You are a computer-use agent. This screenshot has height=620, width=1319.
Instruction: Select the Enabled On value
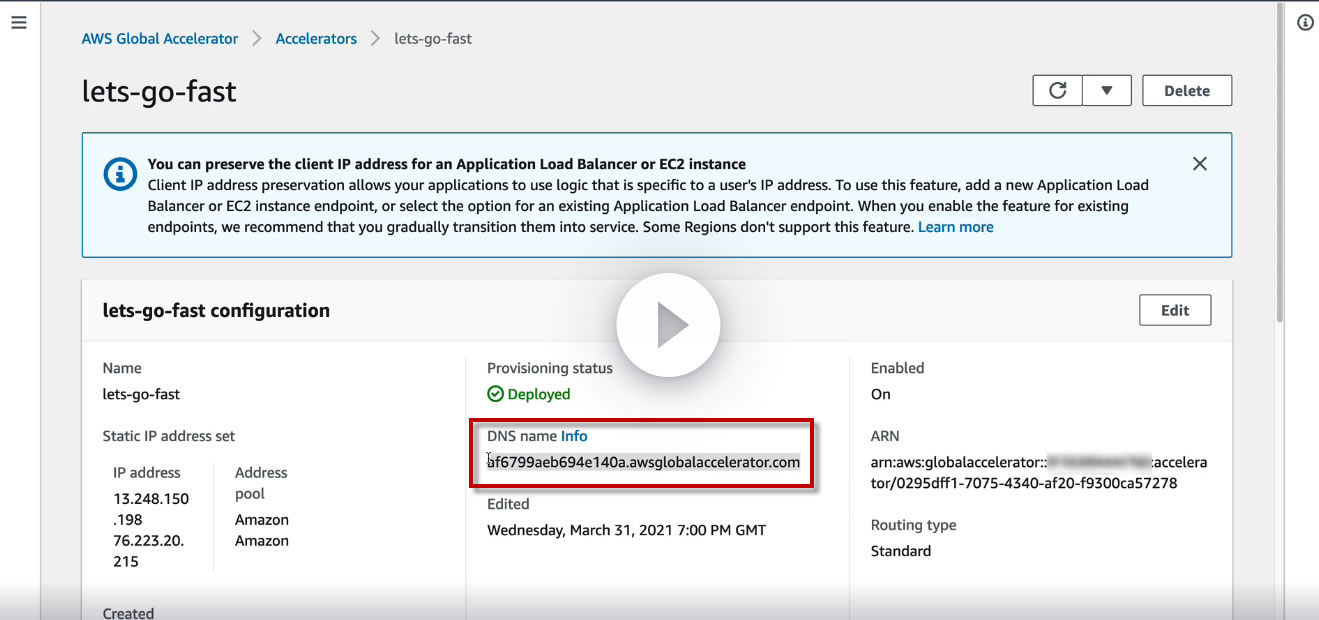(881, 394)
